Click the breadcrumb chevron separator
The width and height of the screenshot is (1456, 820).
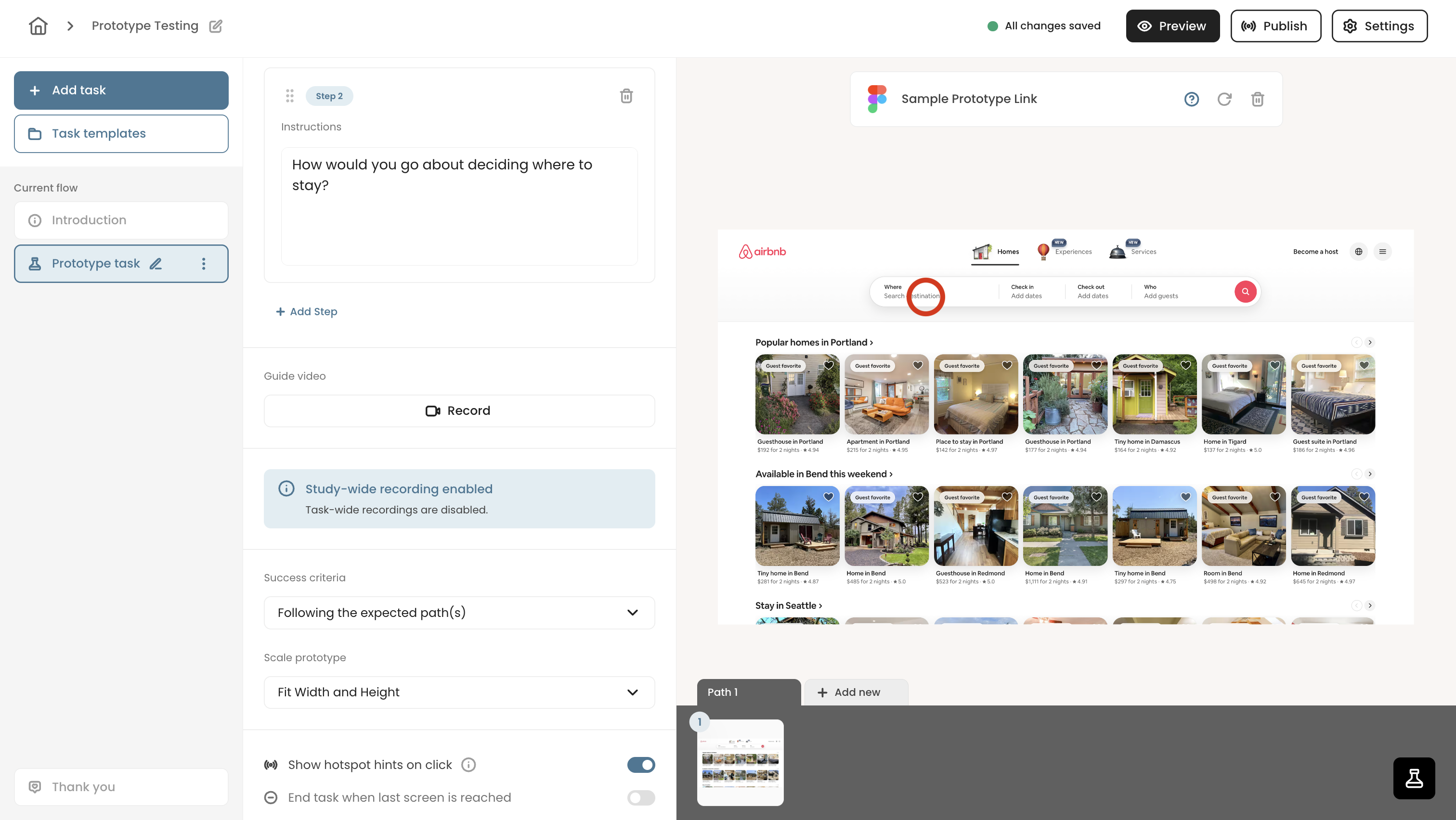[70, 26]
